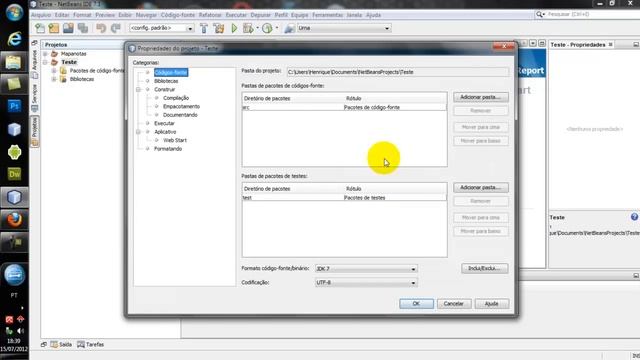Open Photoshop from the taskbar
This screenshot has height=360, width=640.
pyautogui.click(x=14, y=106)
